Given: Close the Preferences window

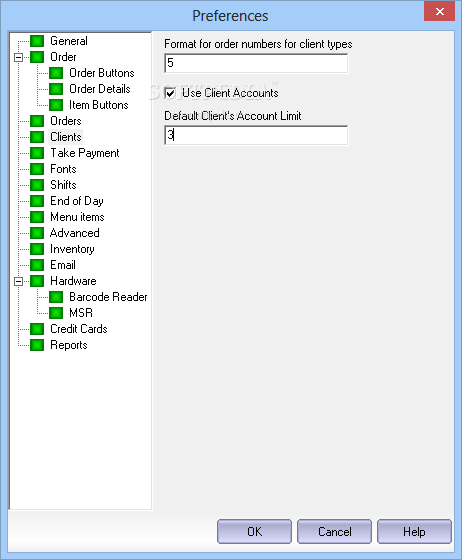Looking at the screenshot, I should (440, 11).
